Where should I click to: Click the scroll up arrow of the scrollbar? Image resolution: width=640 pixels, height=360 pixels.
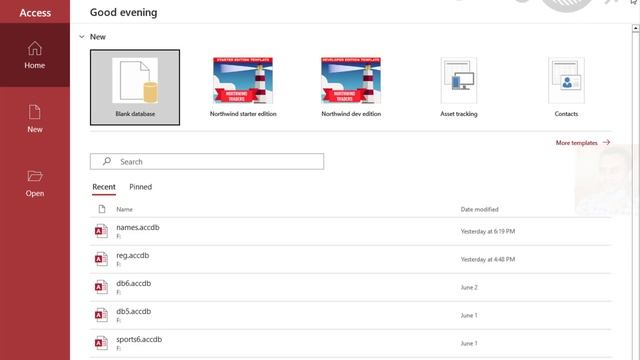point(636,28)
